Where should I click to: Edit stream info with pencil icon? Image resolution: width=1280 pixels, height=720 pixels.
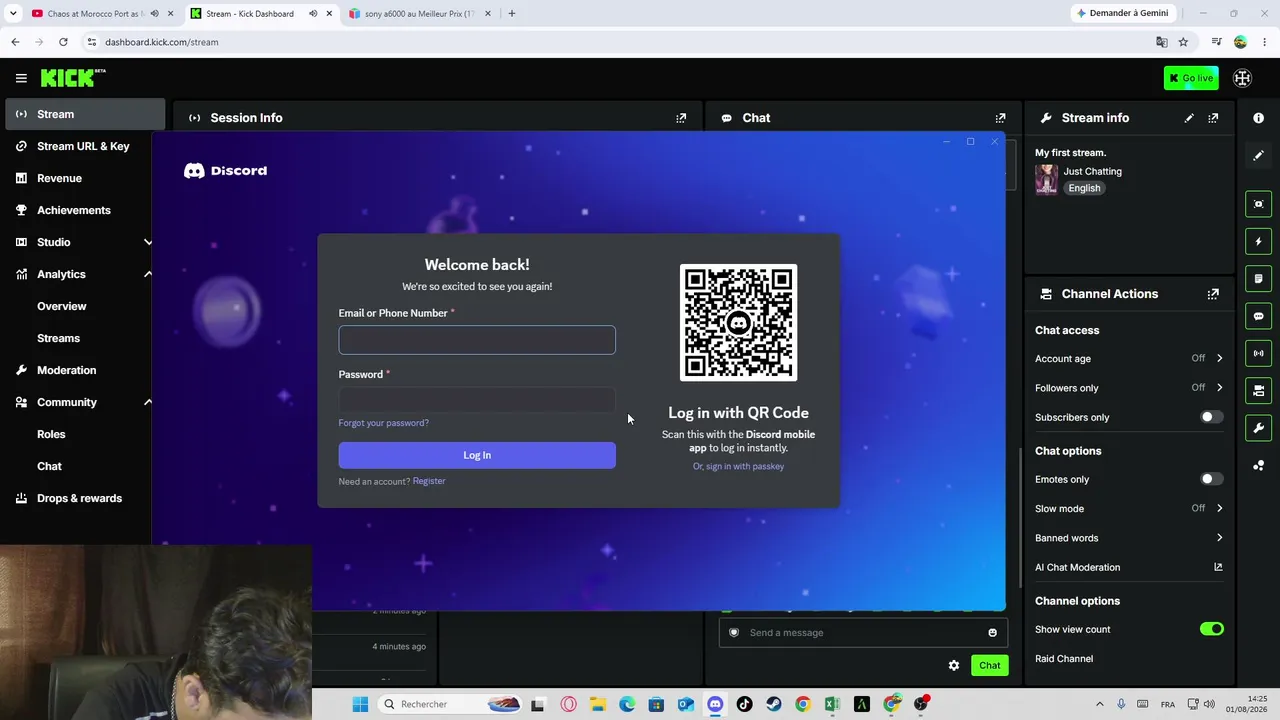coord(1189,118)
